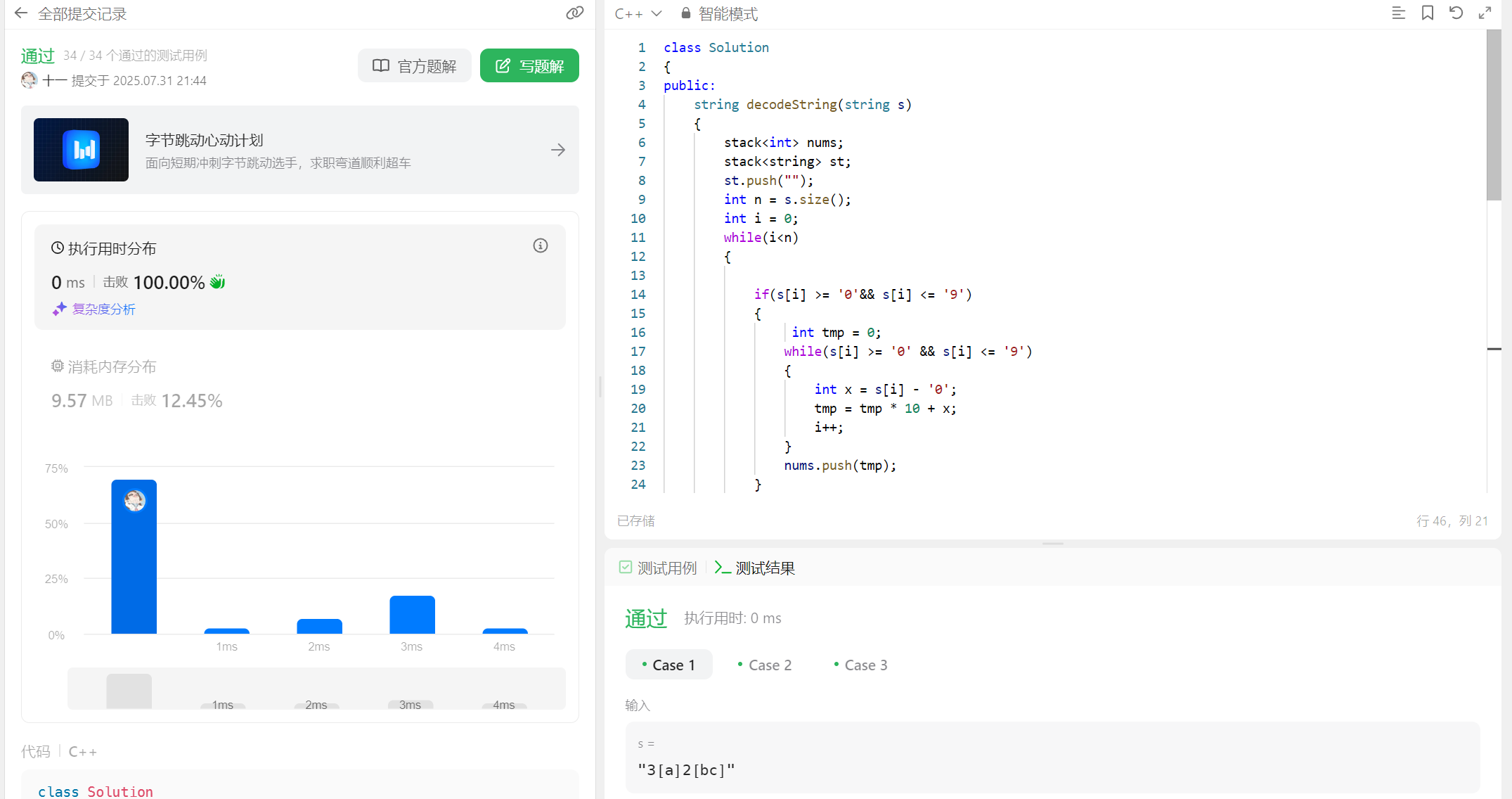Select Case 1 result

[668, 665]
